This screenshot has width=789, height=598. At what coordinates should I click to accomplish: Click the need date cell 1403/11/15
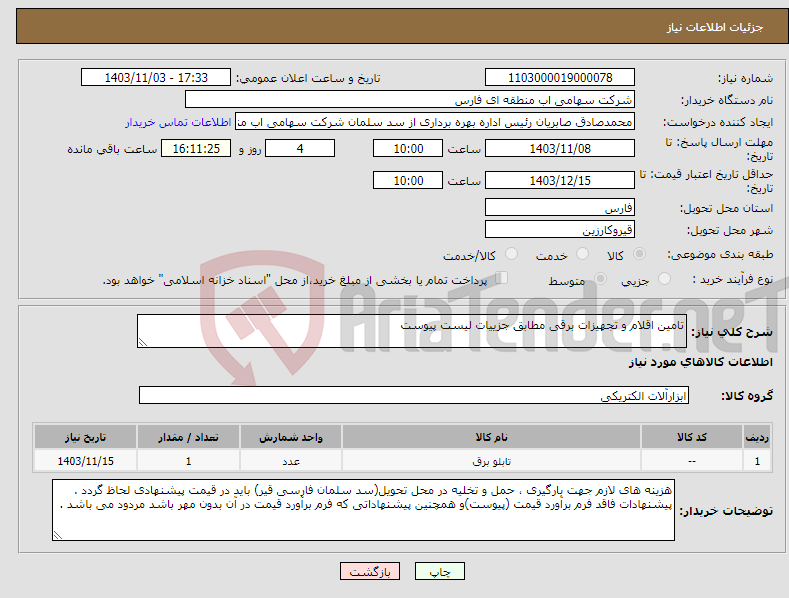point(86,461)
